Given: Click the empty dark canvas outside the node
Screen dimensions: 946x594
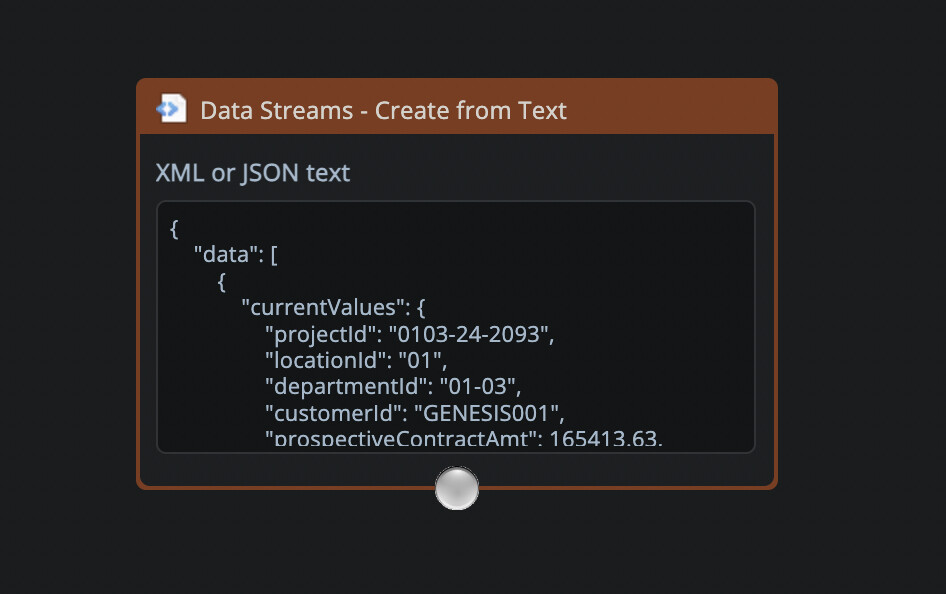Looking at the screenshot, I should [860, 300].
